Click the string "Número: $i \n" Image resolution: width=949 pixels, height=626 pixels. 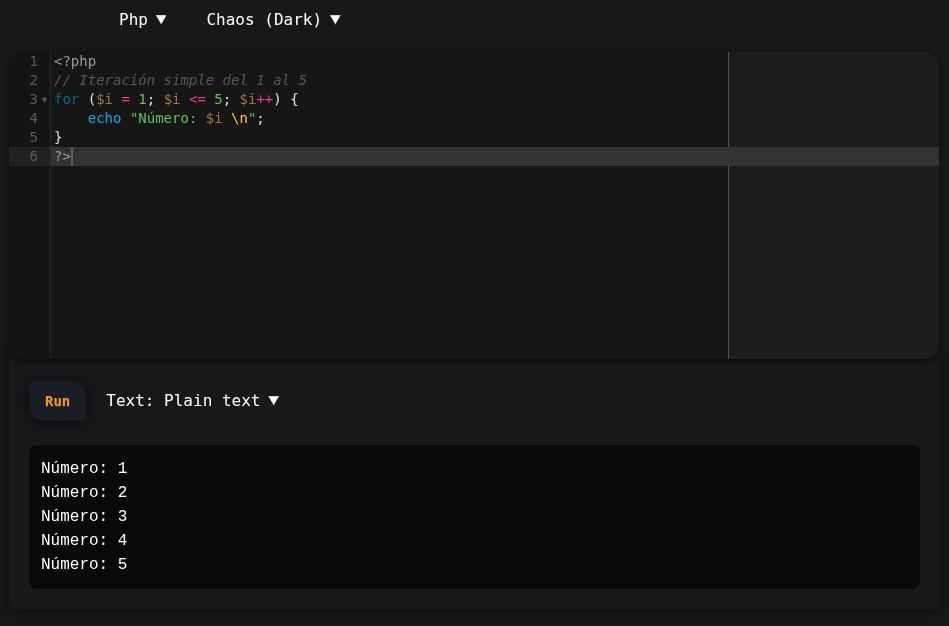click(191, 118)
